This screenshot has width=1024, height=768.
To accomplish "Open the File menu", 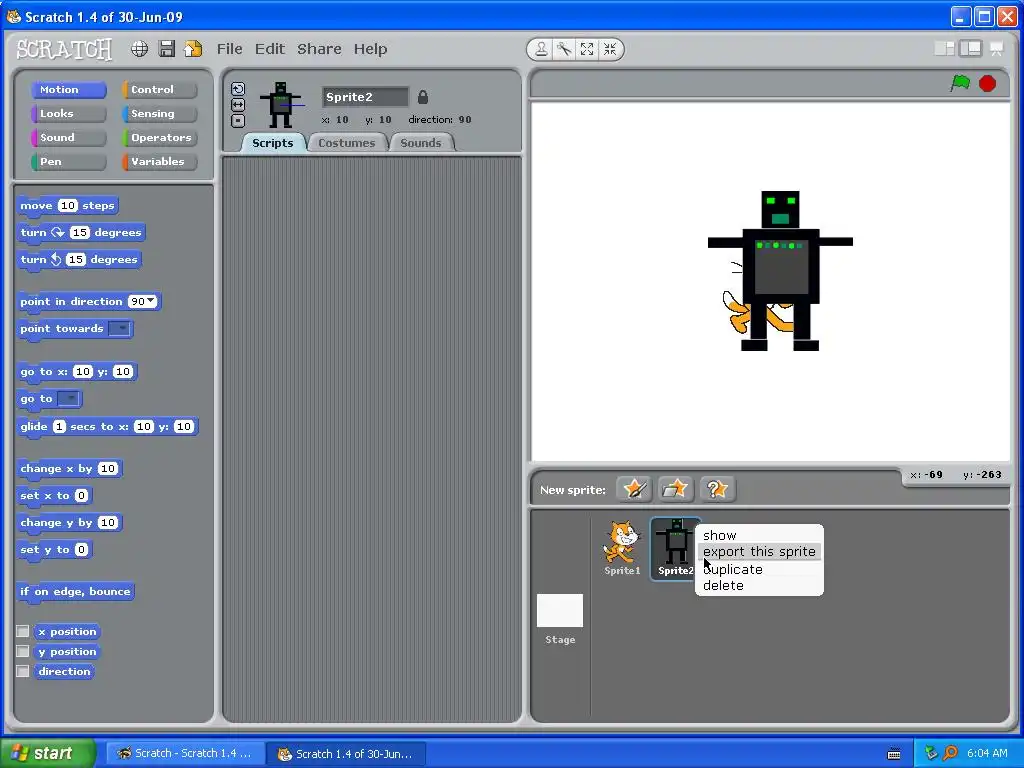I will click(230, 49).
